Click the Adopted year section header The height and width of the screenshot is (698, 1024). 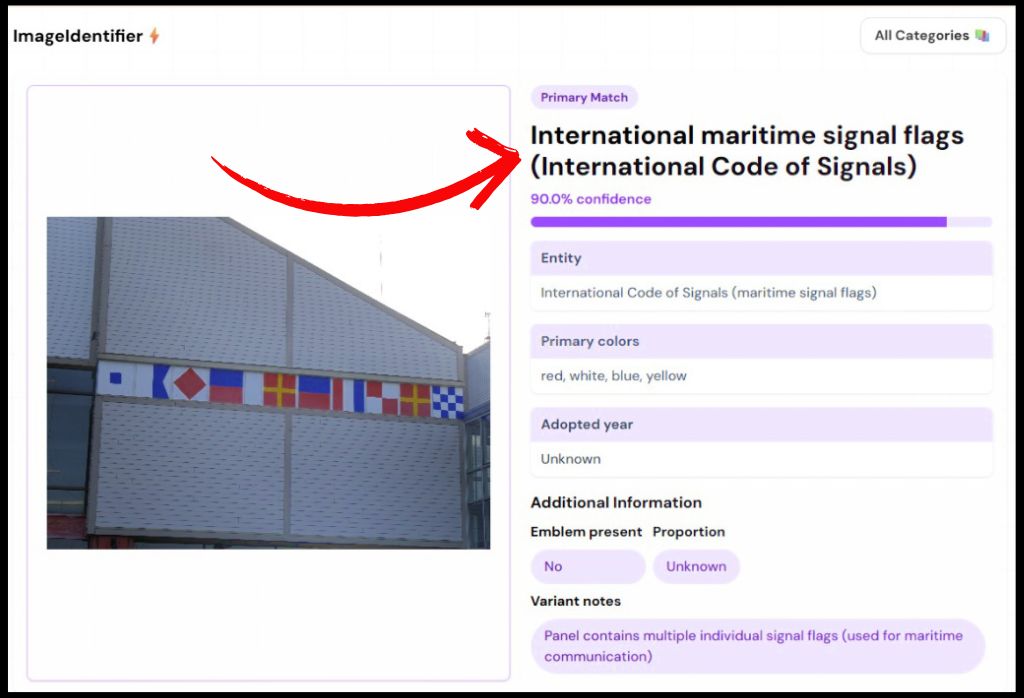coord(585,424)
